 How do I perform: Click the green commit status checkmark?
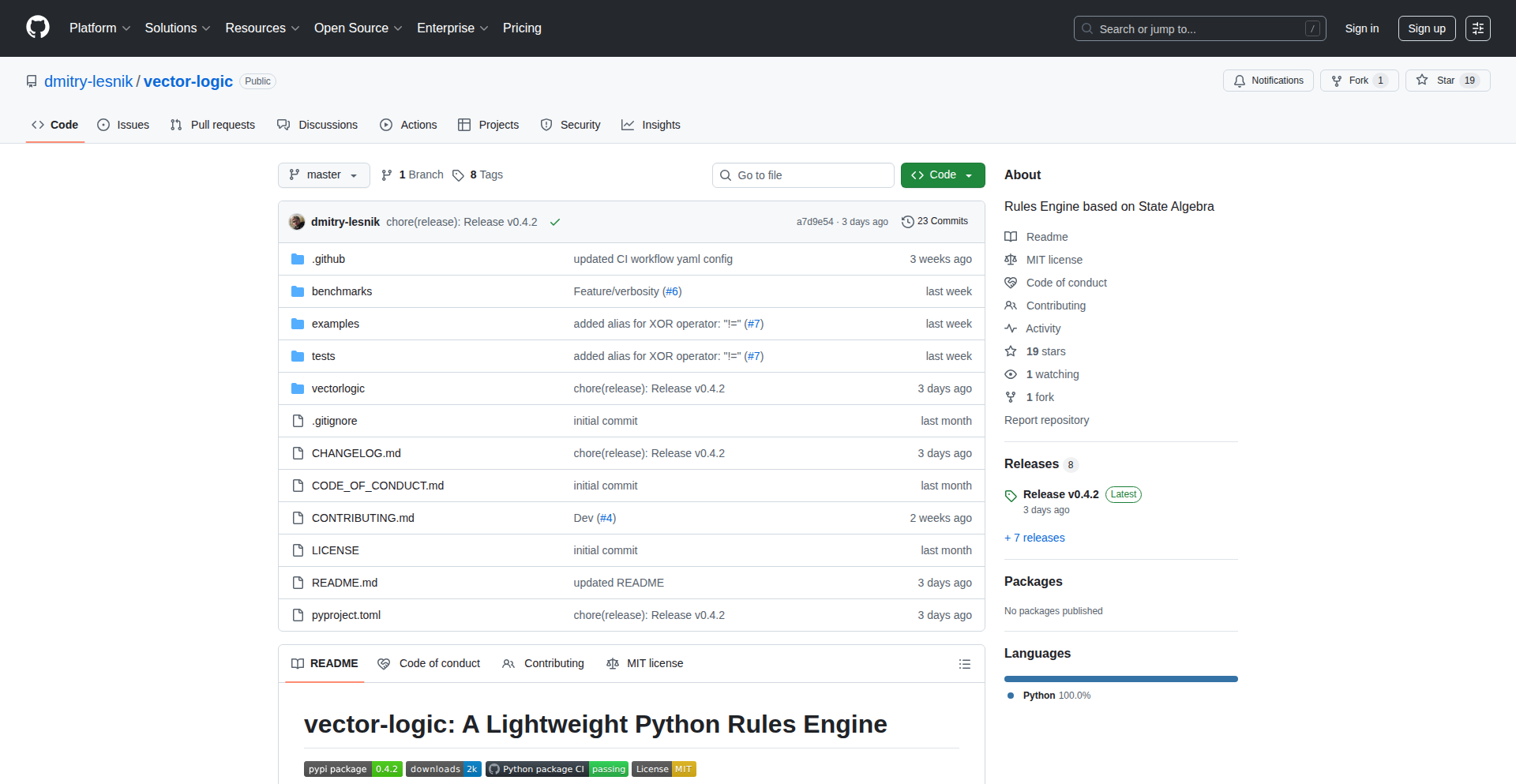555,222
